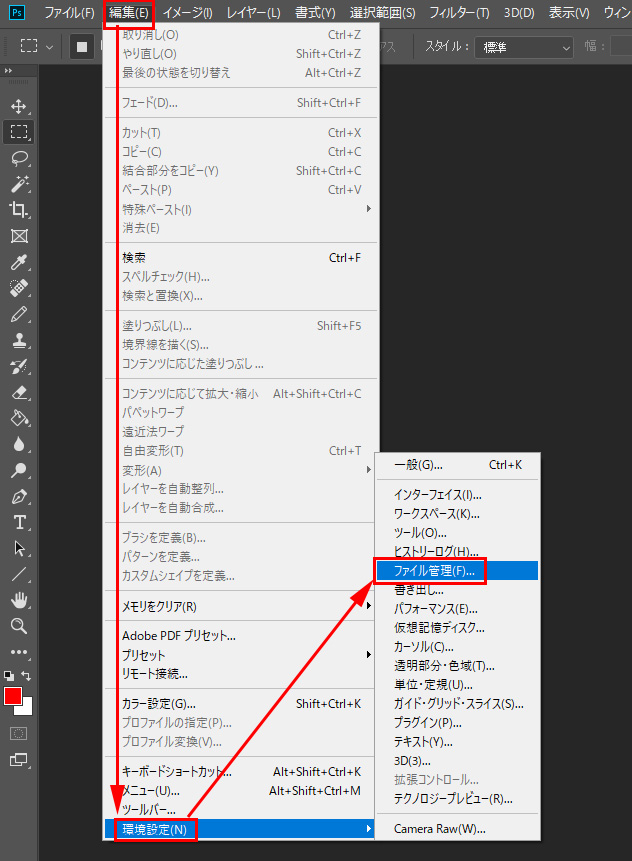
Task: Select the Dodge tool
Action: [19, 470]
